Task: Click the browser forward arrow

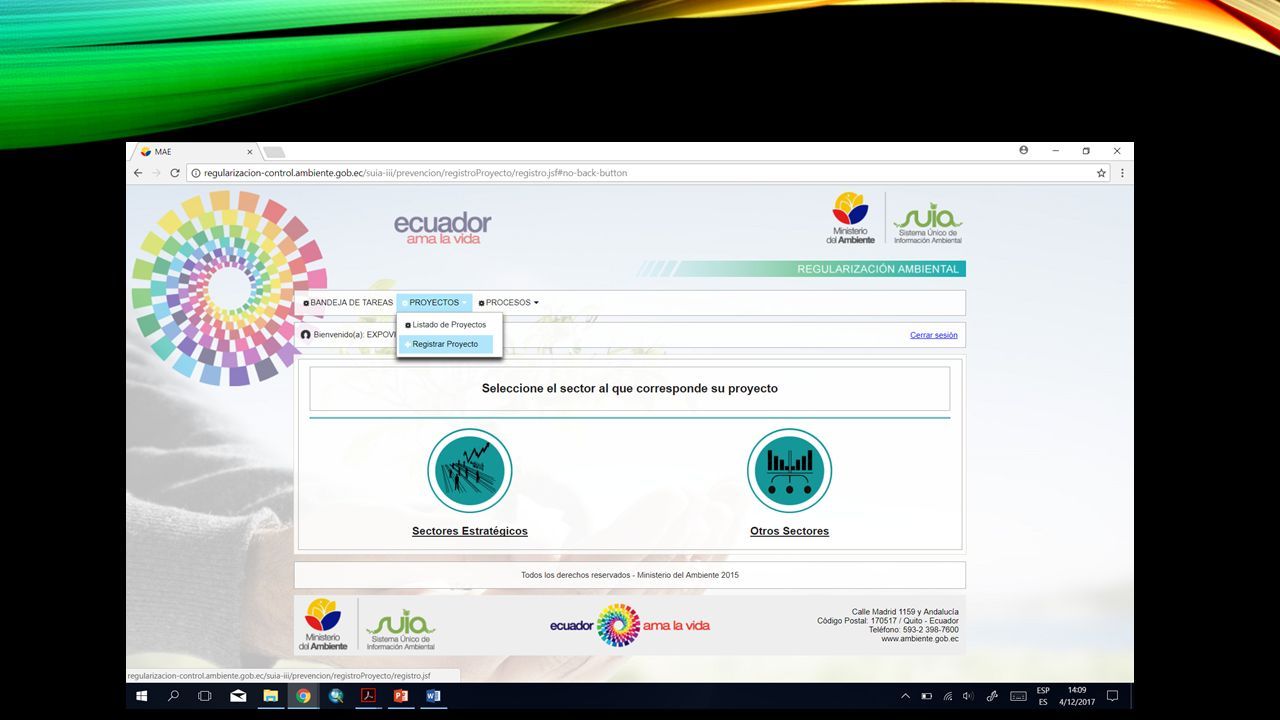Action: click(x=156, y=173)
